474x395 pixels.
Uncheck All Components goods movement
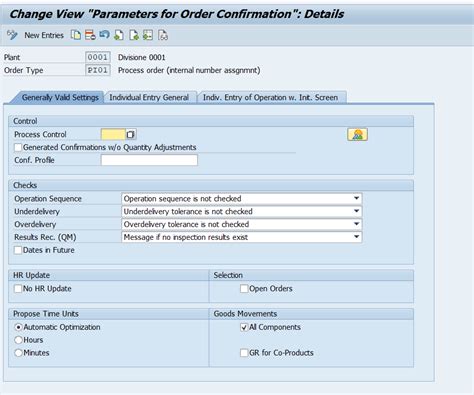244,327
